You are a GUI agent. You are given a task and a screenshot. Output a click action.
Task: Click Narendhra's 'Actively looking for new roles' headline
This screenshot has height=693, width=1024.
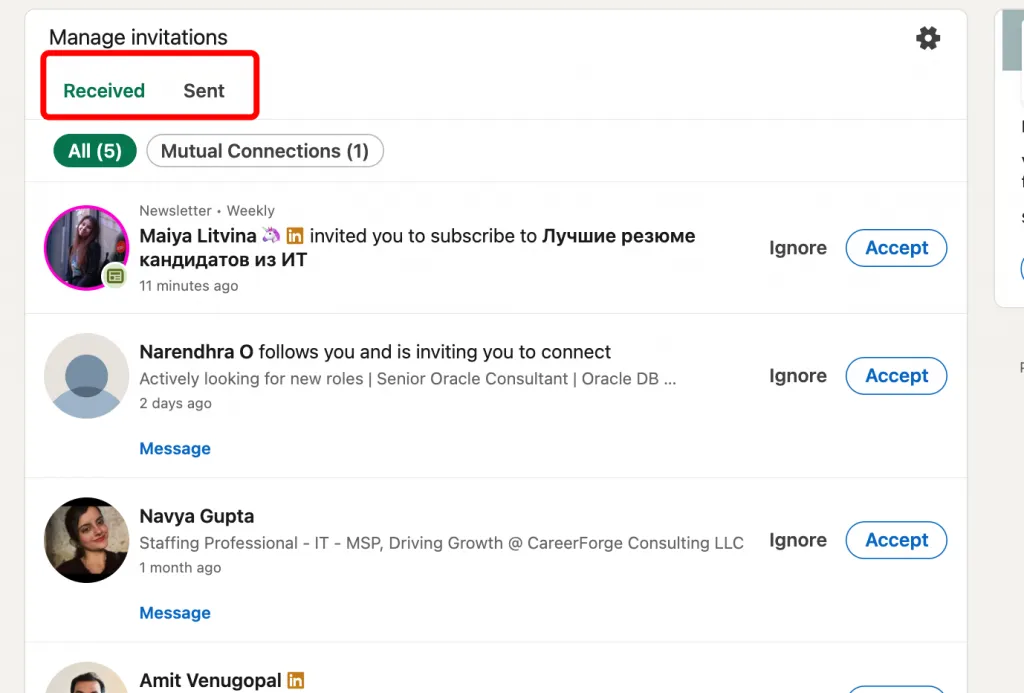tap(408, 379)
